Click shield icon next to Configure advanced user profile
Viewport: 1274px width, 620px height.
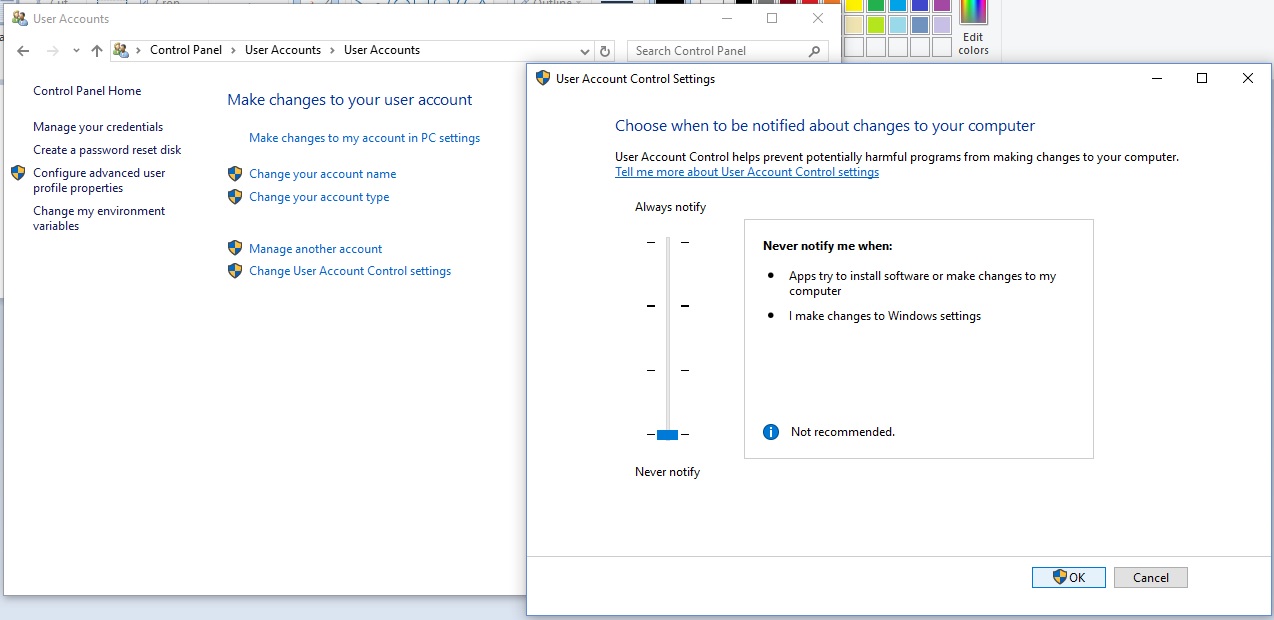pos(18,173)
